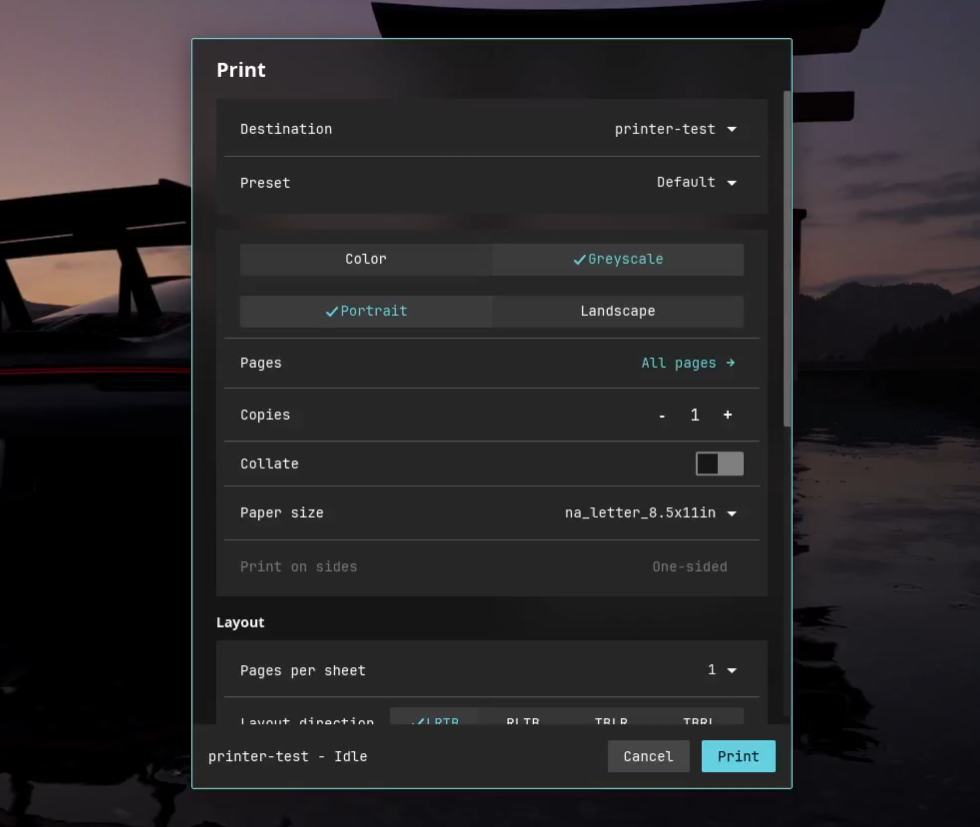Click the Cancel button
This screenshot has height=827, width=980.
[648, 756]
